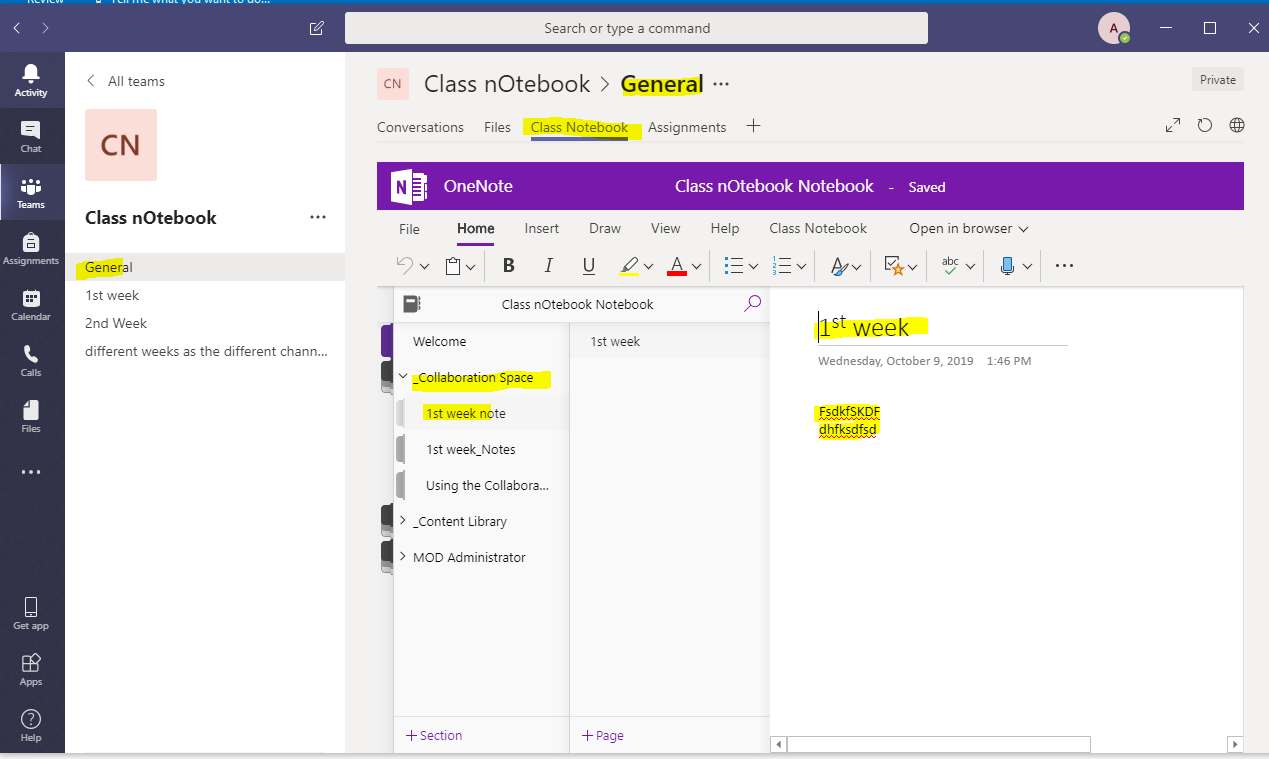
Task: Open team options ellipsis beside Class nOtebook
Action: [318, 217]
